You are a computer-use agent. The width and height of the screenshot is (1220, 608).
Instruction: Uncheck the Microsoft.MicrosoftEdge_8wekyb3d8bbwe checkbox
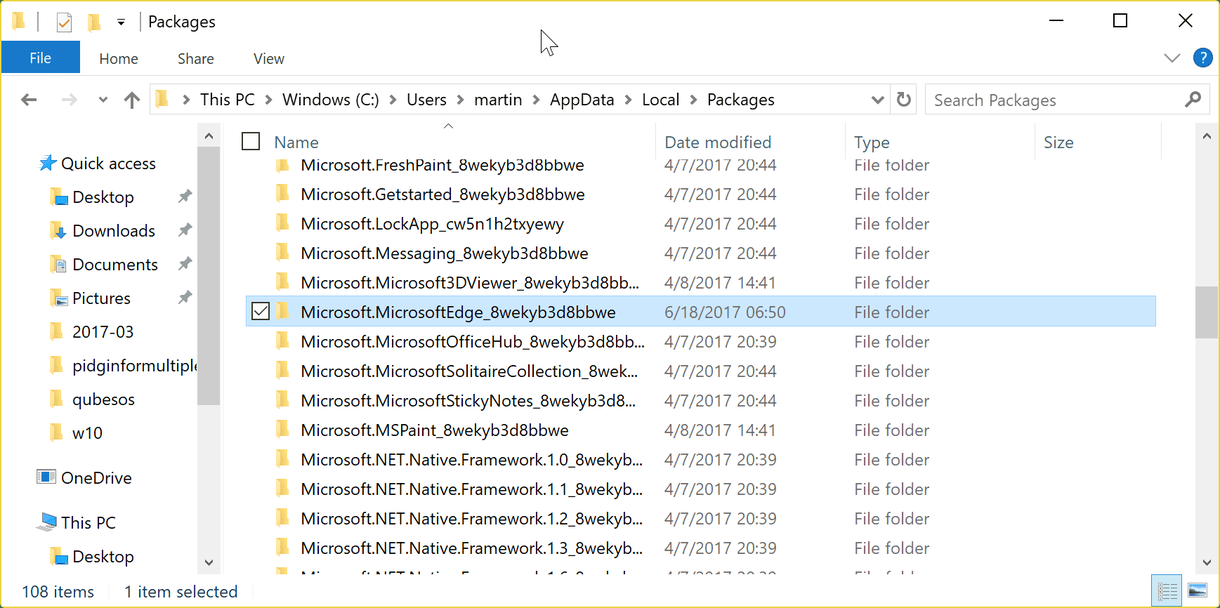260,312
